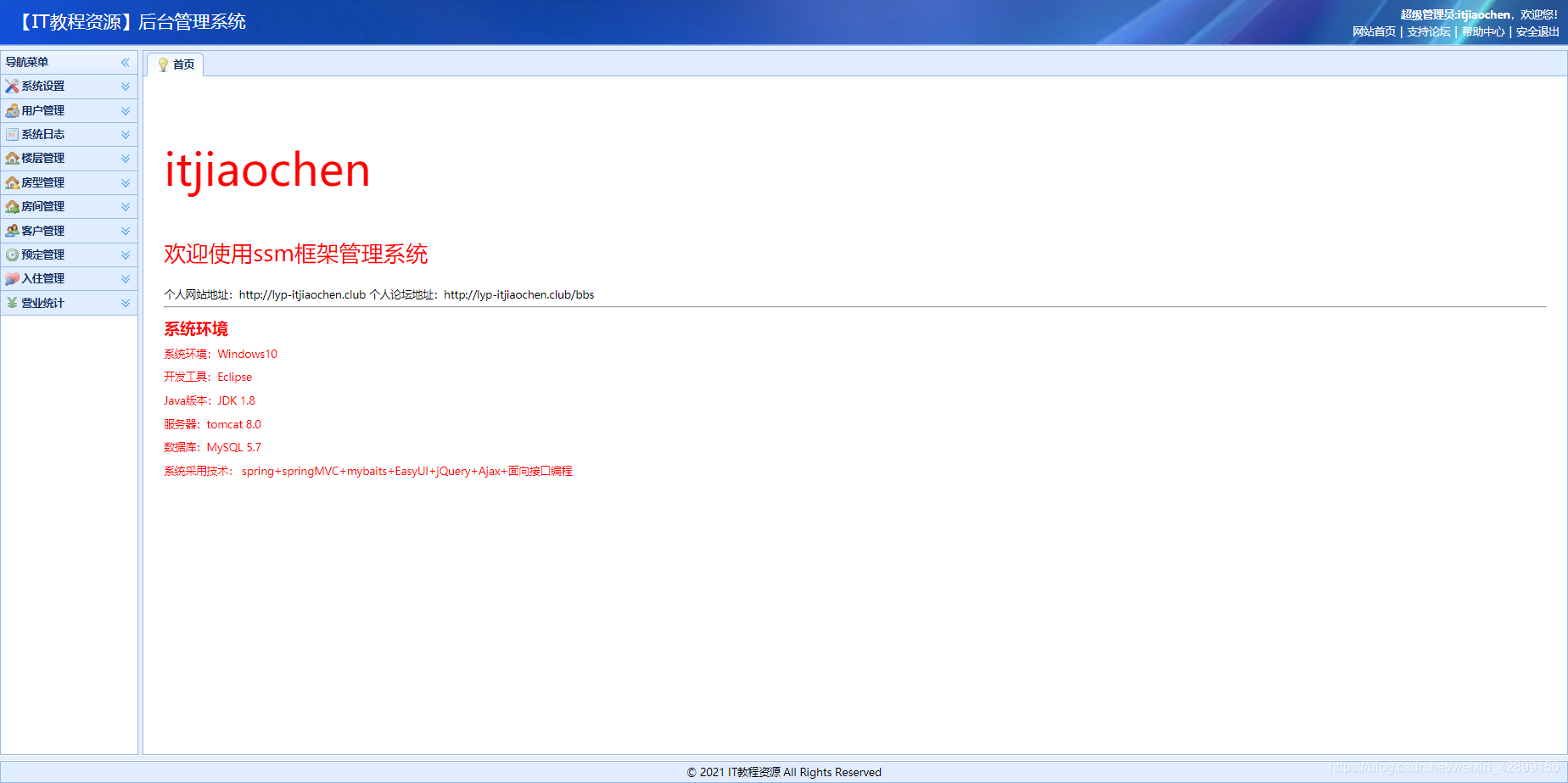Open the 用户管理 menu section
1568x783 pixels.
click(x=69, y=110)
